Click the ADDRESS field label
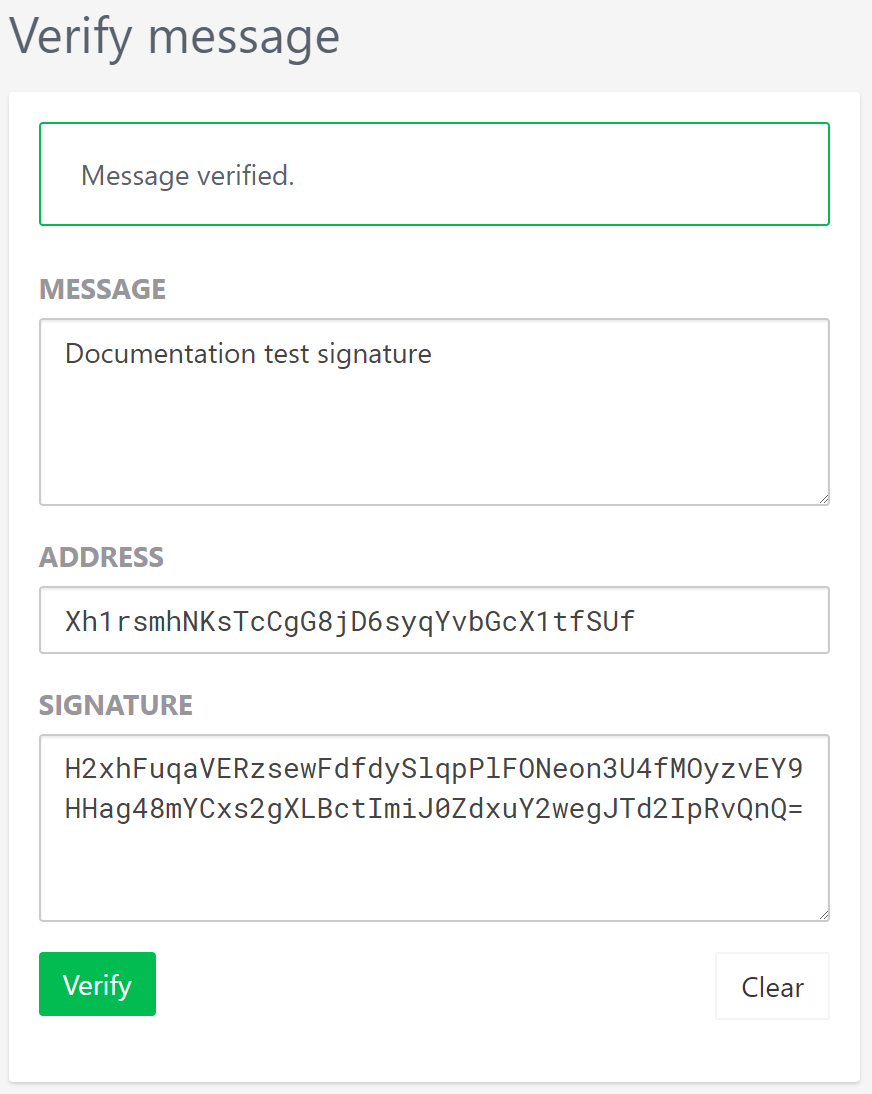 (101, 557)
